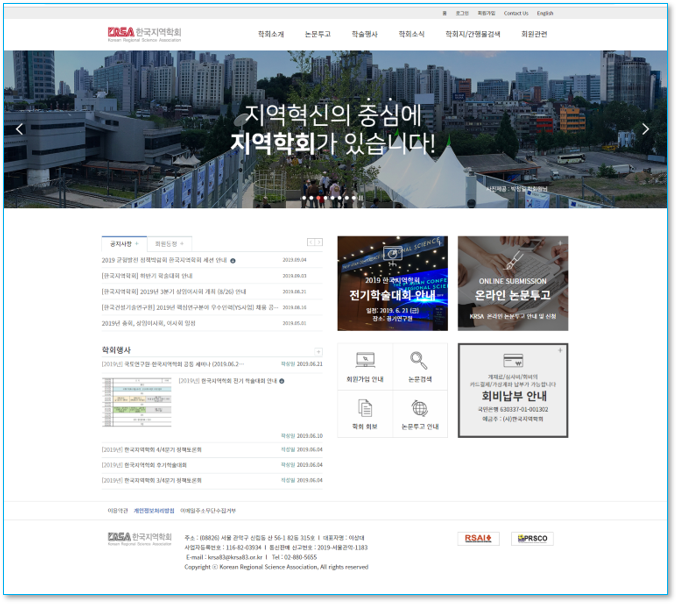Click the credit card icon in 회비납부 안내

coord(513,360)
